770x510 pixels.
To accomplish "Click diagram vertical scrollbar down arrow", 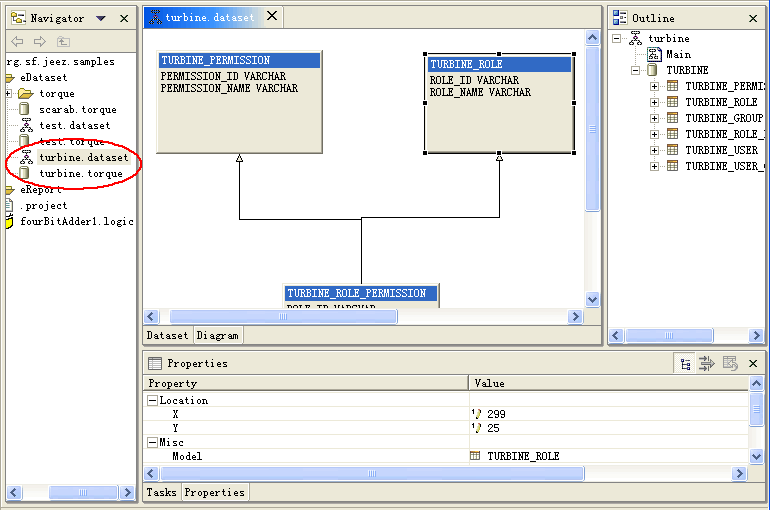I will 593,299.
